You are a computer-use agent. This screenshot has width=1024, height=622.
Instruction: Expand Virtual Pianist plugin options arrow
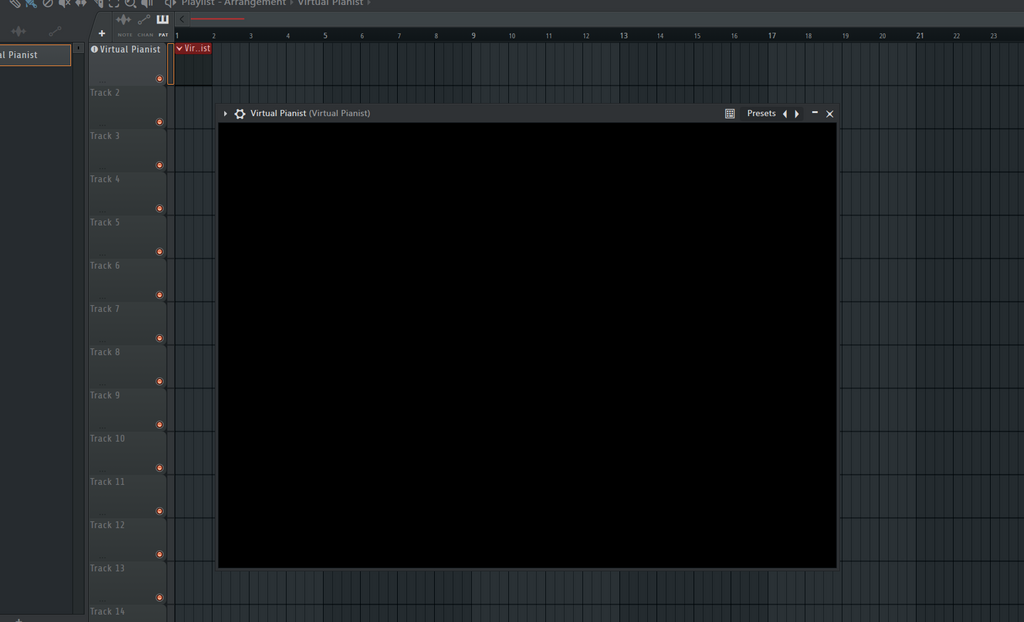[x=225, y=114]
